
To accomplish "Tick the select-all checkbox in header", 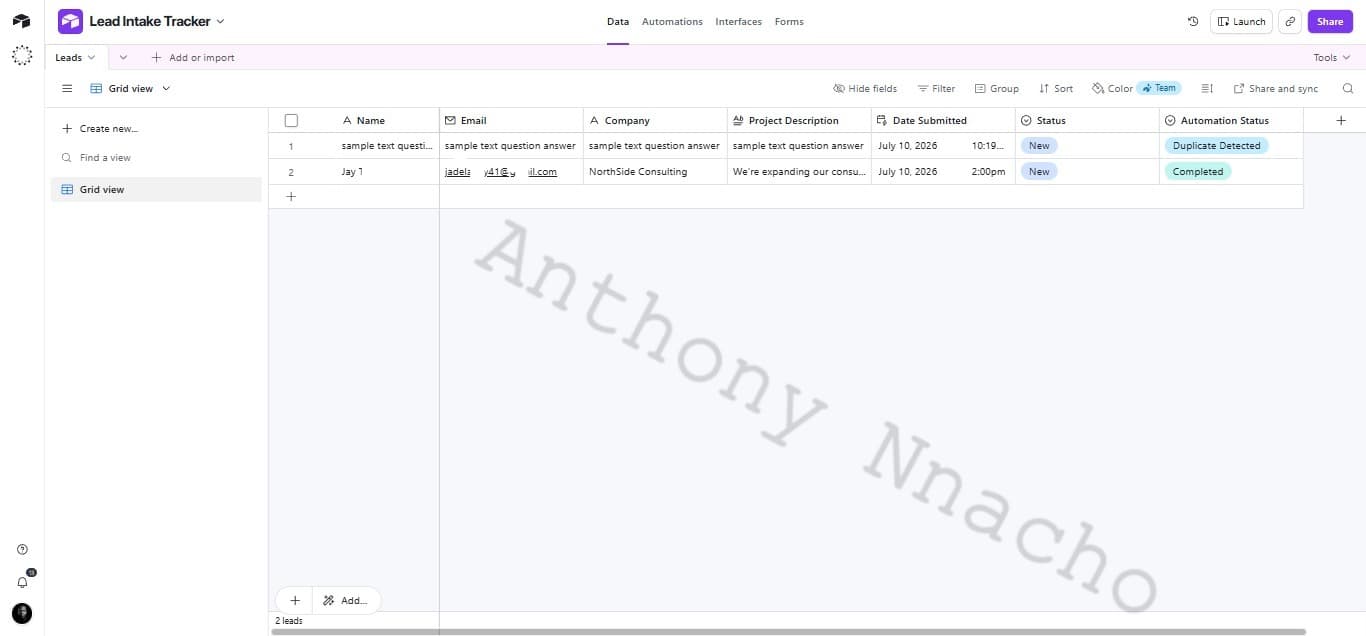I will [291, 120].
